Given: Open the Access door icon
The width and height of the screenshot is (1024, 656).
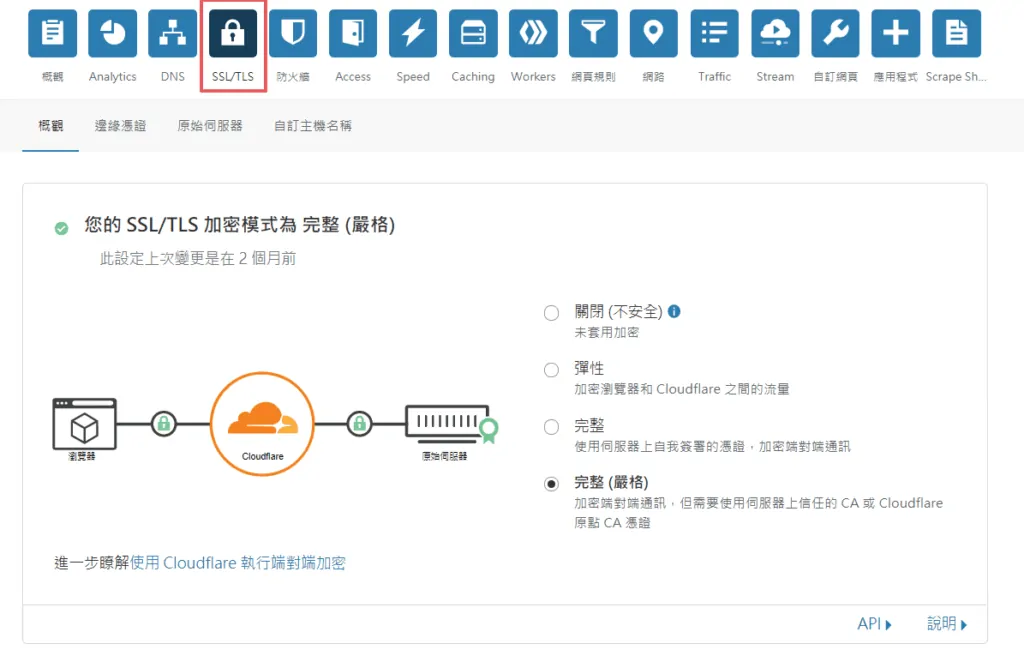Looking at the screenshot, I should (353, 33).
